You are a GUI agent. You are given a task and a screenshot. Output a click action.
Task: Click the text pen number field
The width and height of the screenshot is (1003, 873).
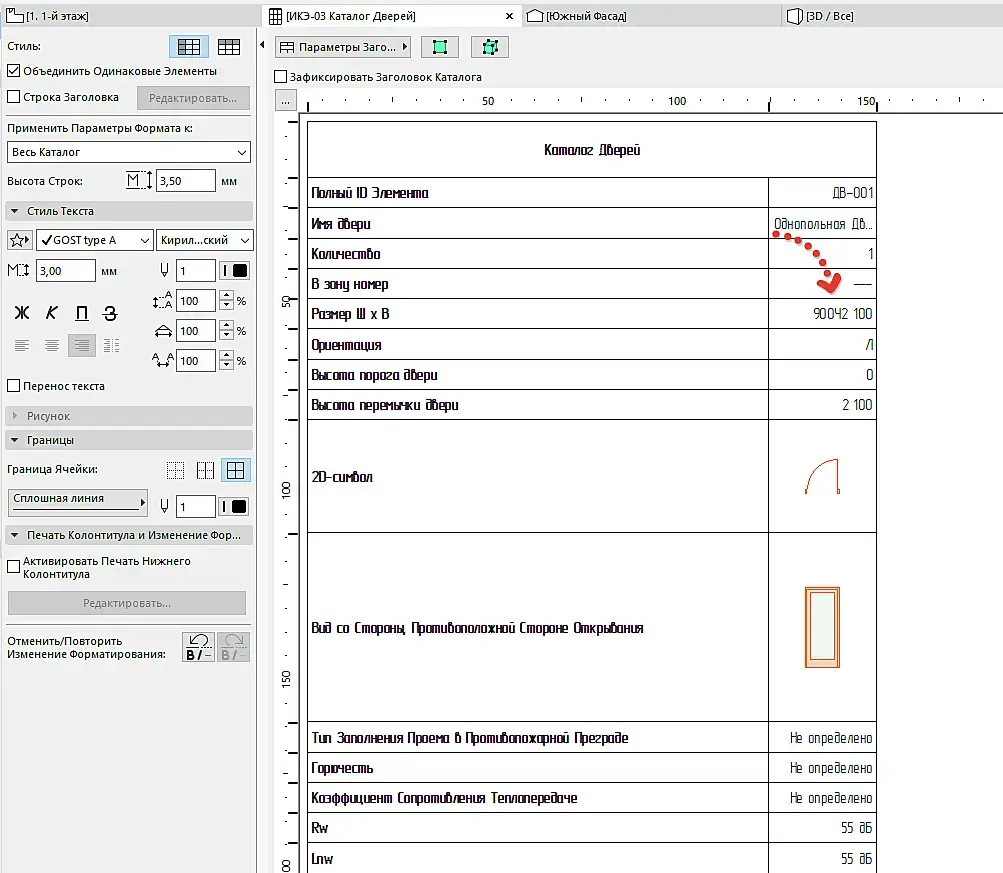coord(196,271)
